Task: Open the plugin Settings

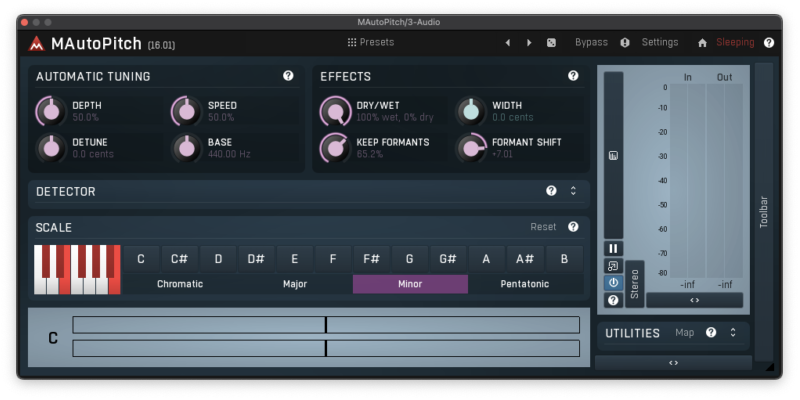Action: (x=659, y=43)
